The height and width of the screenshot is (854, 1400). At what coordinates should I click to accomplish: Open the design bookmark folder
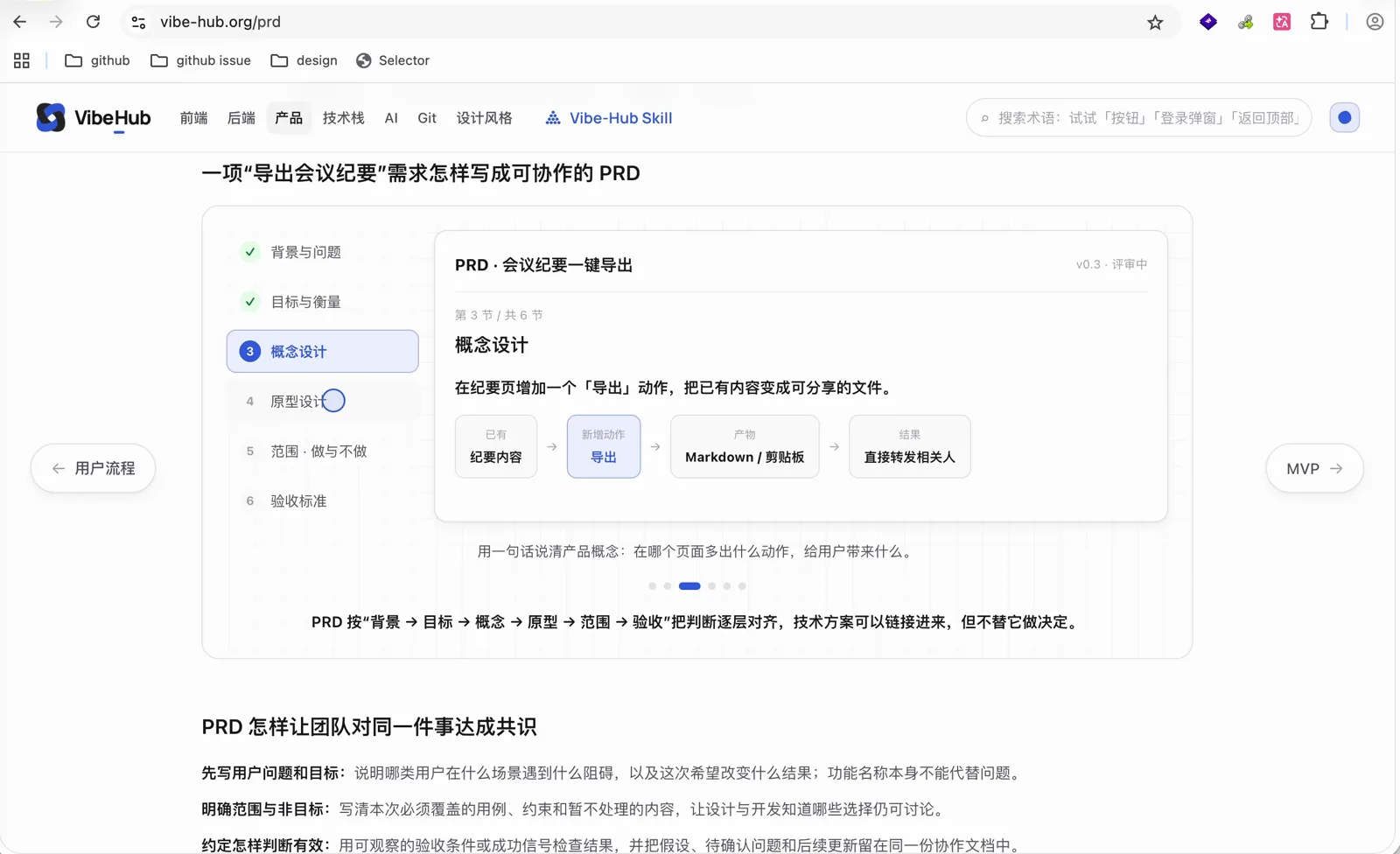[304, 60]
